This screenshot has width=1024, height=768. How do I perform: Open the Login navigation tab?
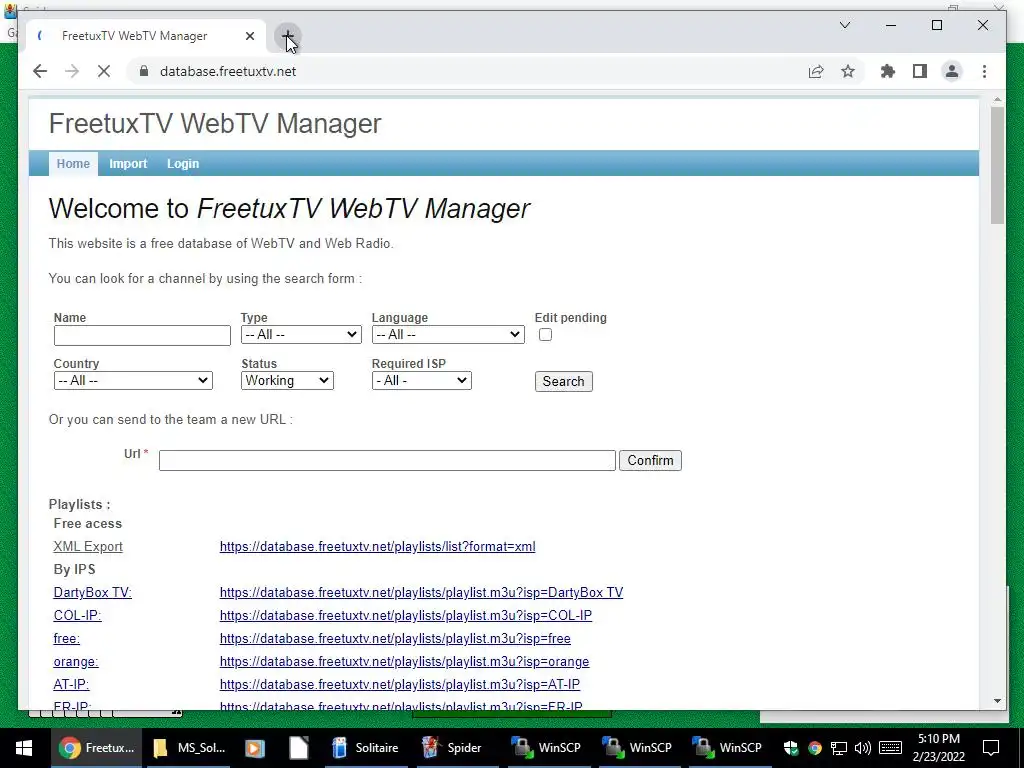pos(183,163)
